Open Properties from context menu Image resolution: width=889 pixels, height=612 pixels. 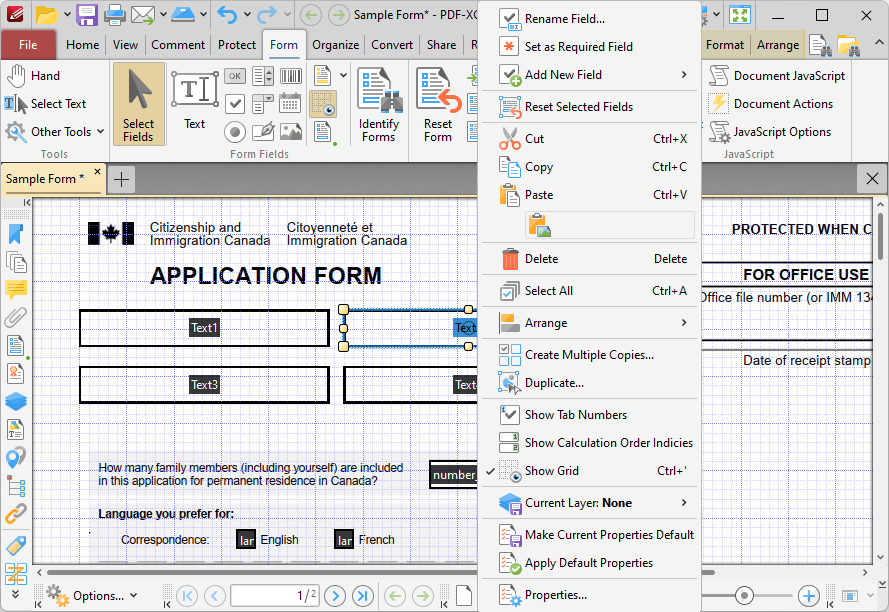tap(589, 594)
